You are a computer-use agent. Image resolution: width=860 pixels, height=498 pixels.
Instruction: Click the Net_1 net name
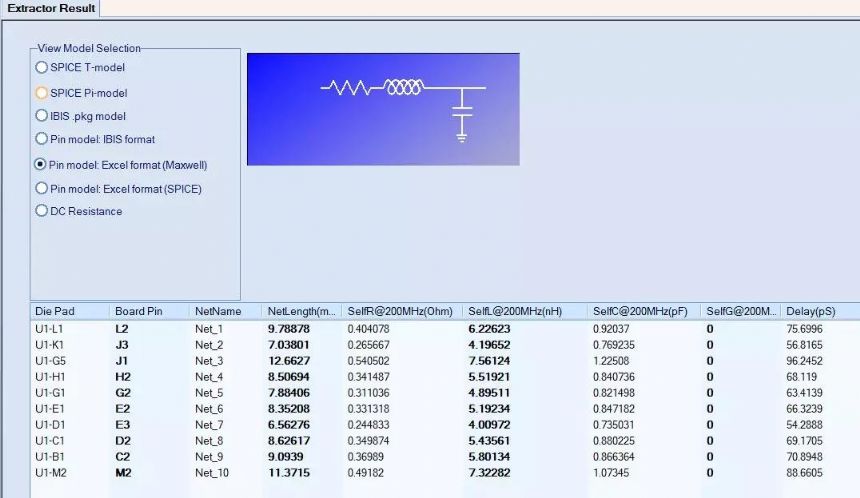209,329
